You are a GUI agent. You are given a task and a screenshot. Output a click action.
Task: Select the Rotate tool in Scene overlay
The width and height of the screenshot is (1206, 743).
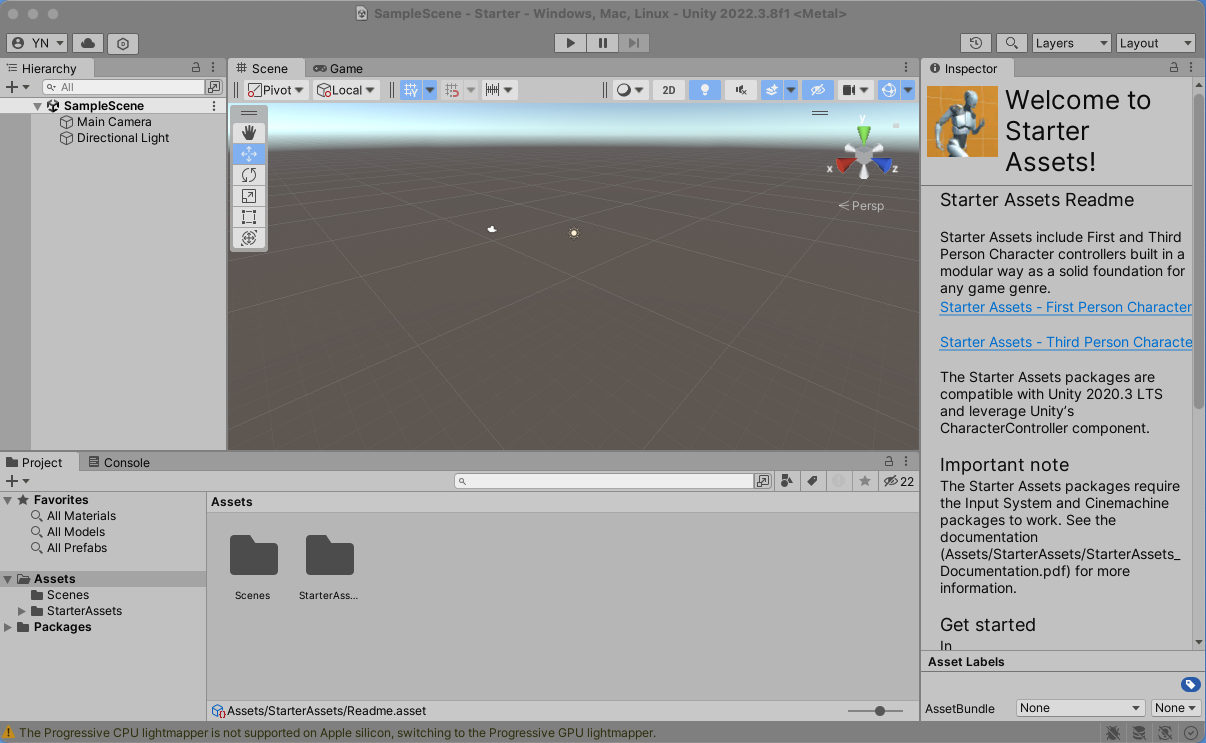pyautogui.click(x=249, y=175)
